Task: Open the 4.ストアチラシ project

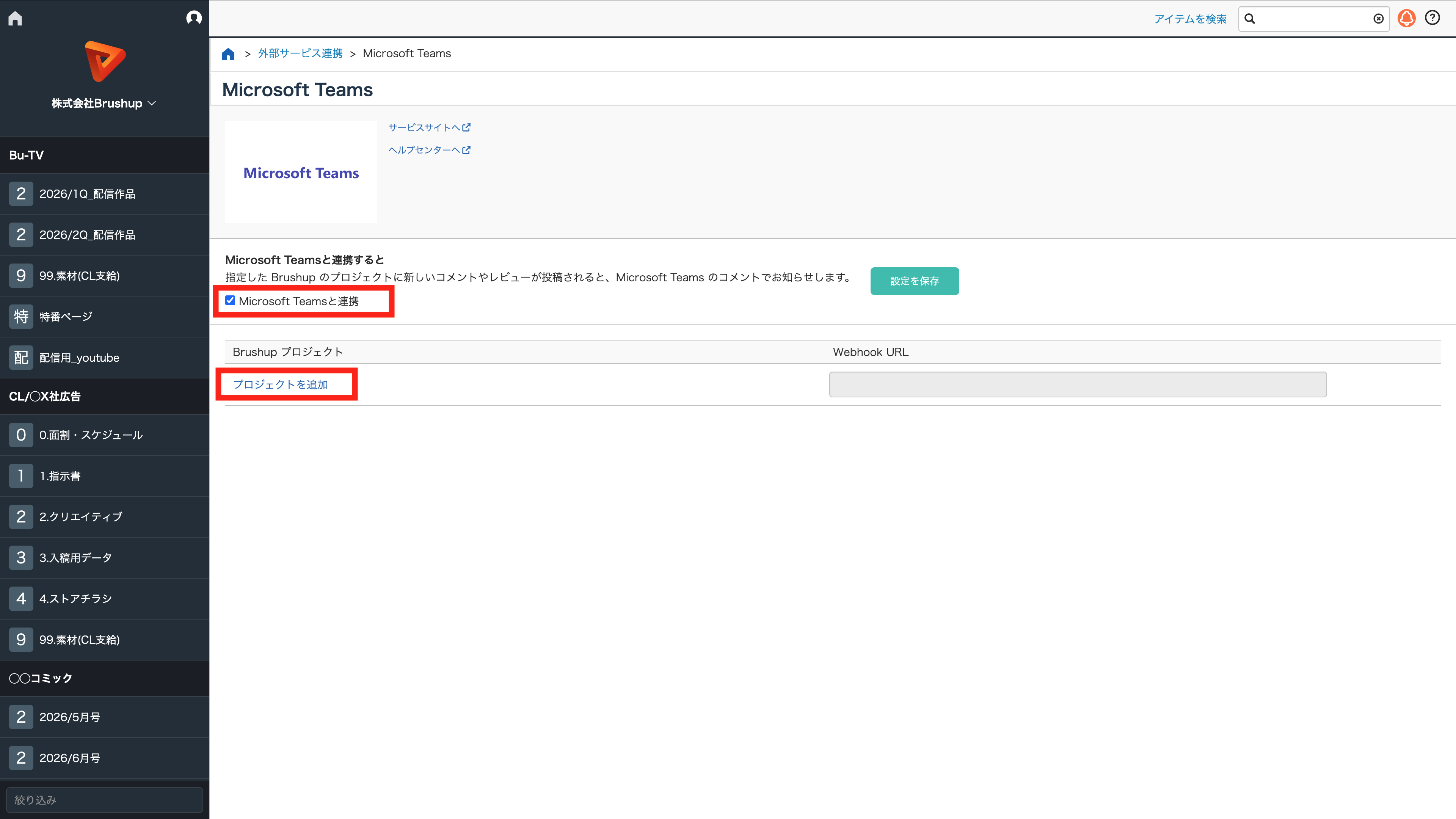Action: pyautogui.click(x=105, y=599)
